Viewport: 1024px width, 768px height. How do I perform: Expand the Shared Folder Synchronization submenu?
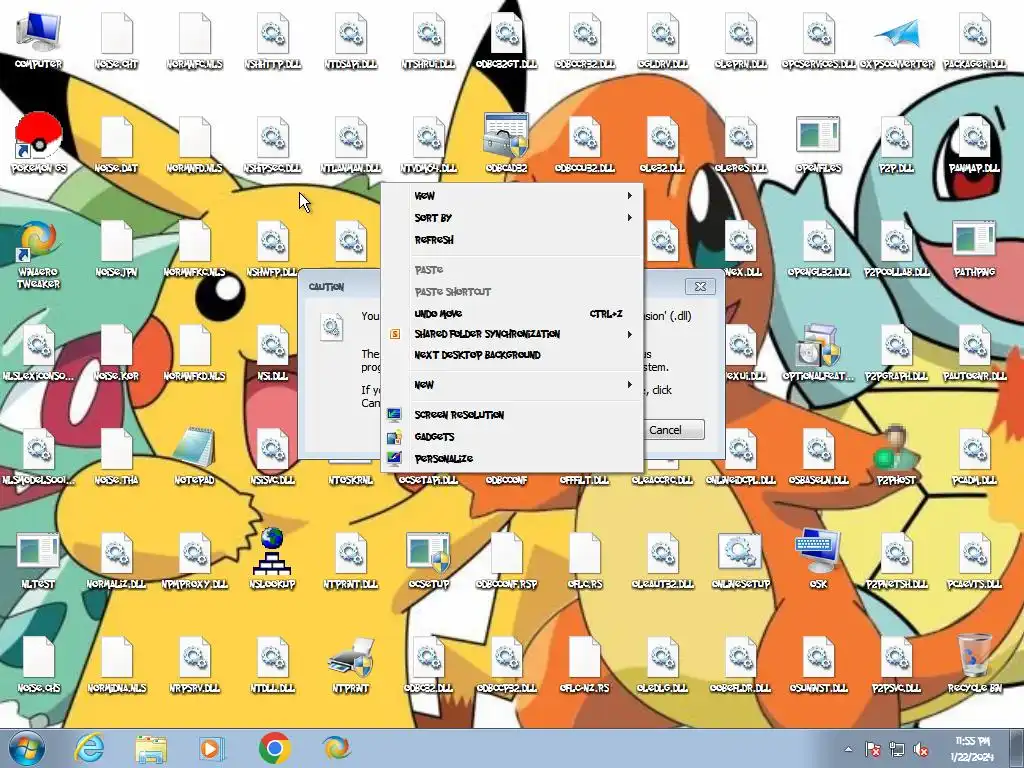[x=513, y=334]
